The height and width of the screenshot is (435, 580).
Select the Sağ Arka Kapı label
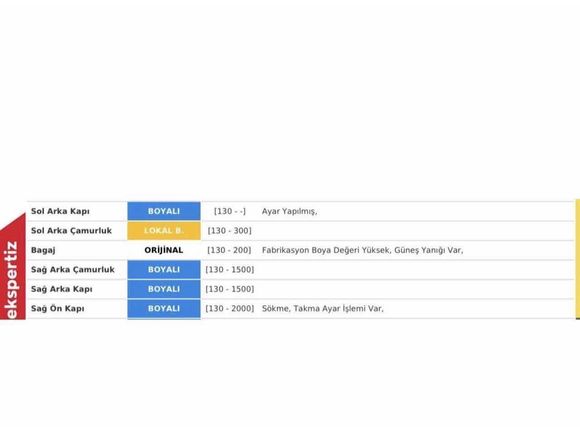(62, 289)
